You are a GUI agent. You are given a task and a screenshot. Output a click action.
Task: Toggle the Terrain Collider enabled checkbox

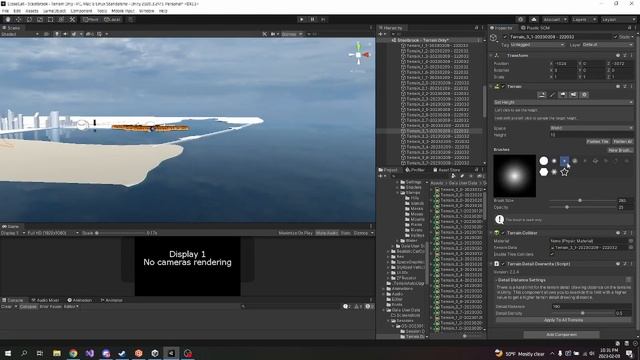[x=503, y=233]
